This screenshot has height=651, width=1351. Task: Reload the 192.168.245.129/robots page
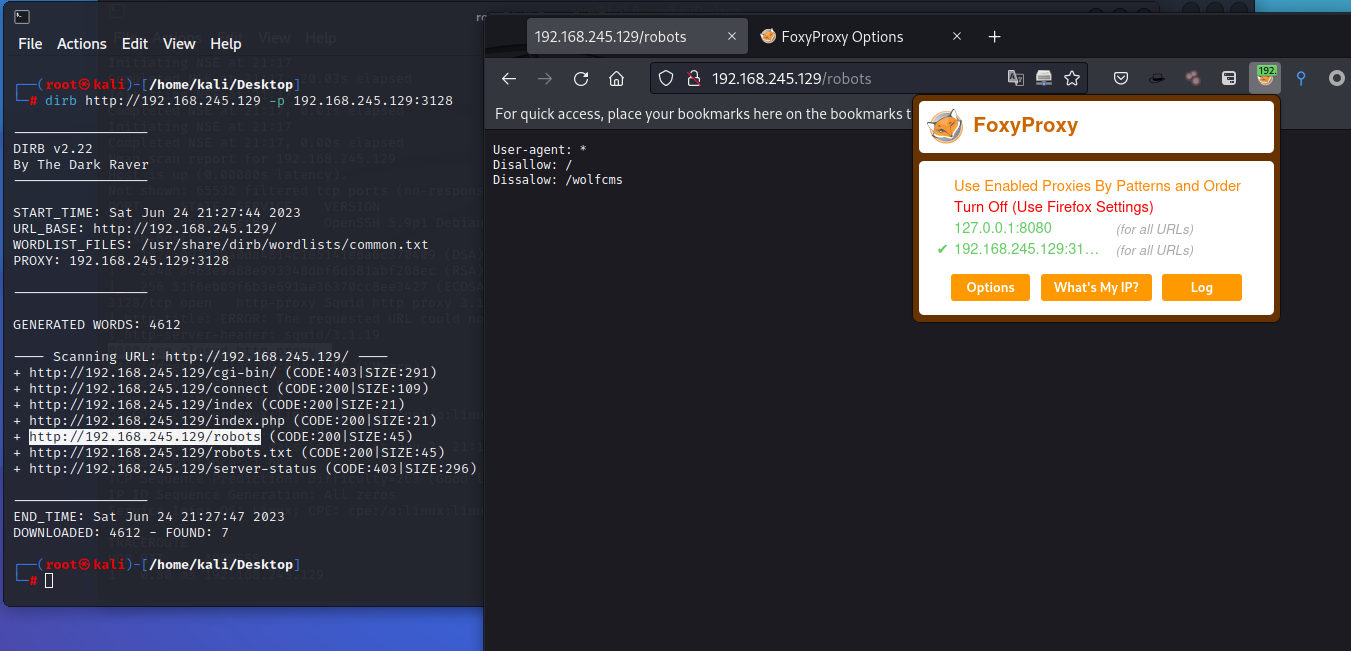click(x=581, y=78)
